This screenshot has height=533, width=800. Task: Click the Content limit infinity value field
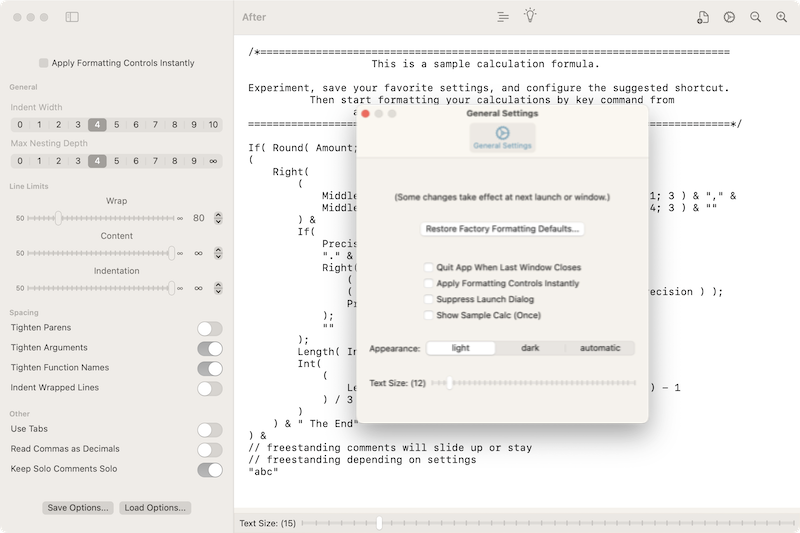click(199, 253)
